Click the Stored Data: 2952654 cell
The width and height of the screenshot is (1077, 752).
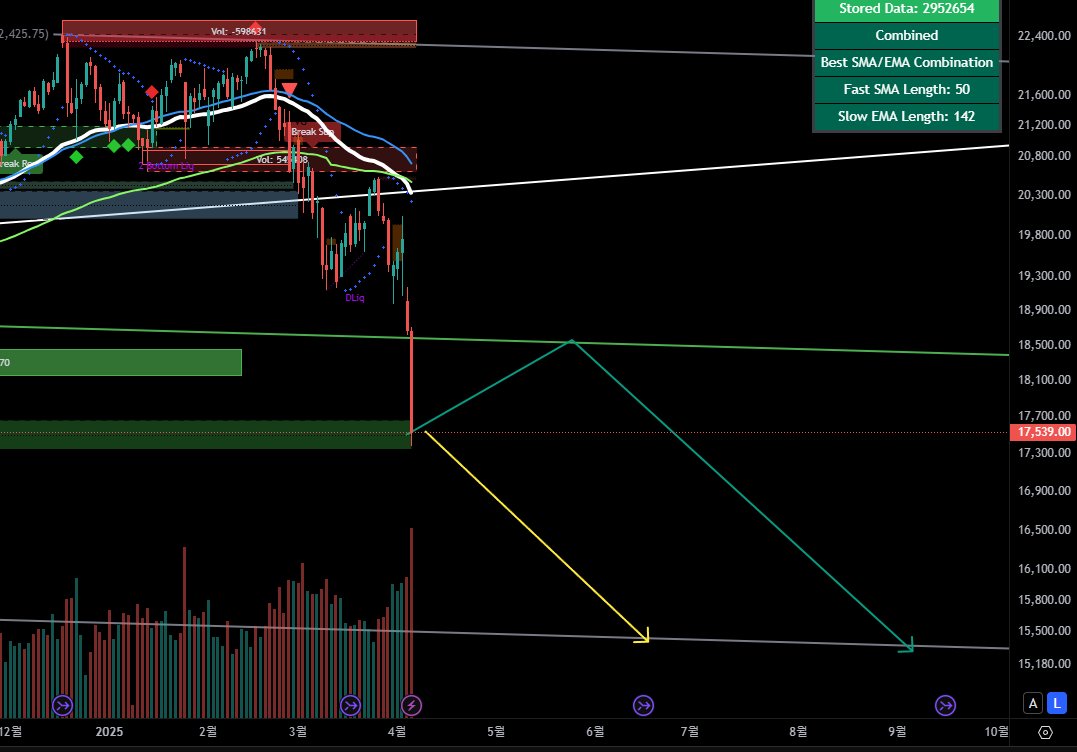(907, 9)
